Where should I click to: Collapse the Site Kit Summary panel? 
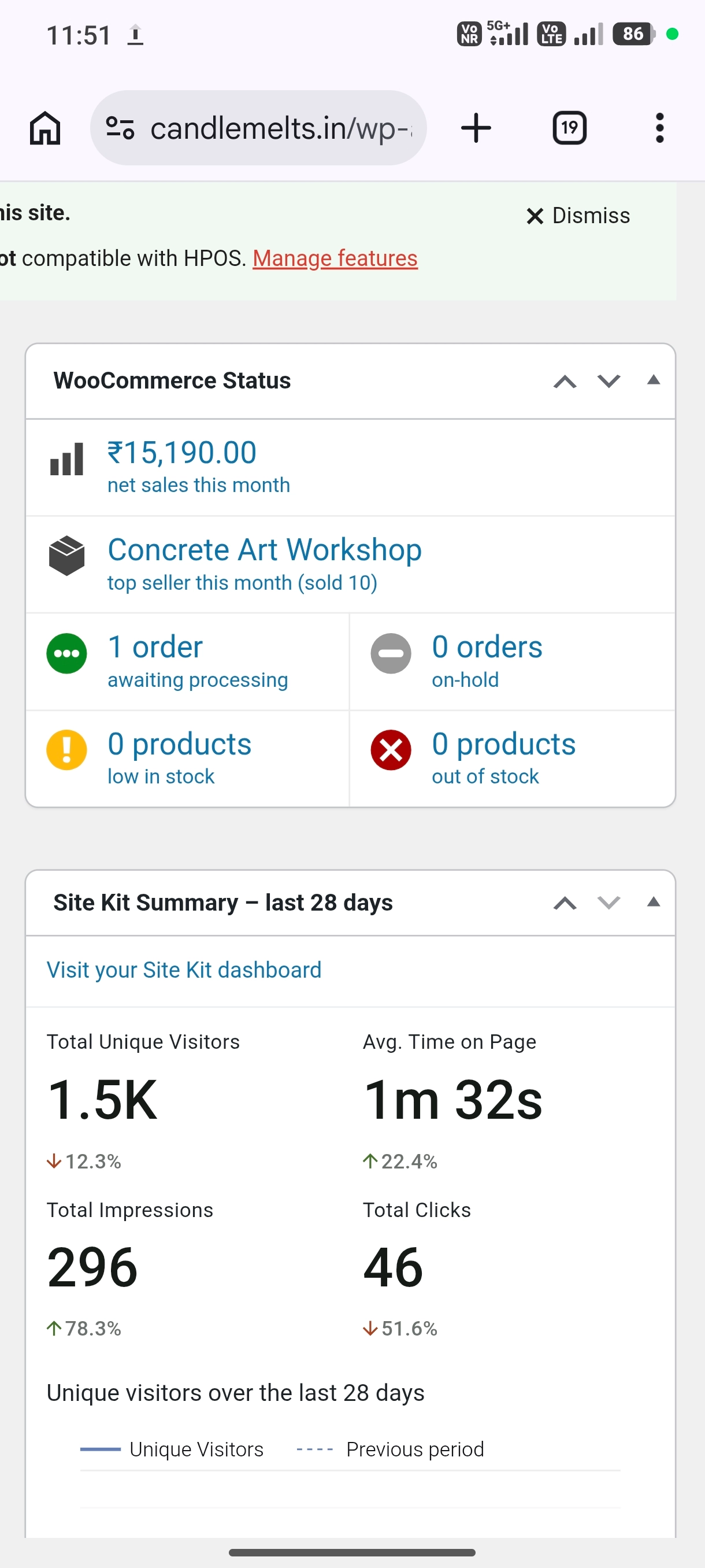pyautogui.click(x=654, y=902)
